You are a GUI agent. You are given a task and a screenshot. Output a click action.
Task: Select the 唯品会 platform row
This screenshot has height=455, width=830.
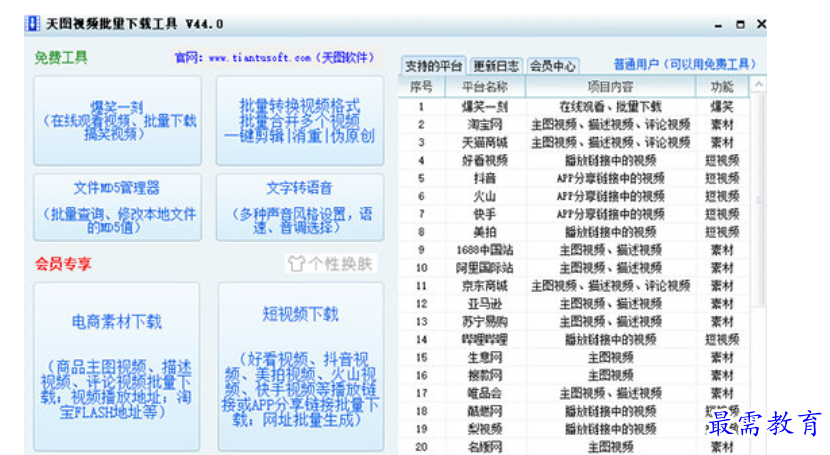(574, 394)
